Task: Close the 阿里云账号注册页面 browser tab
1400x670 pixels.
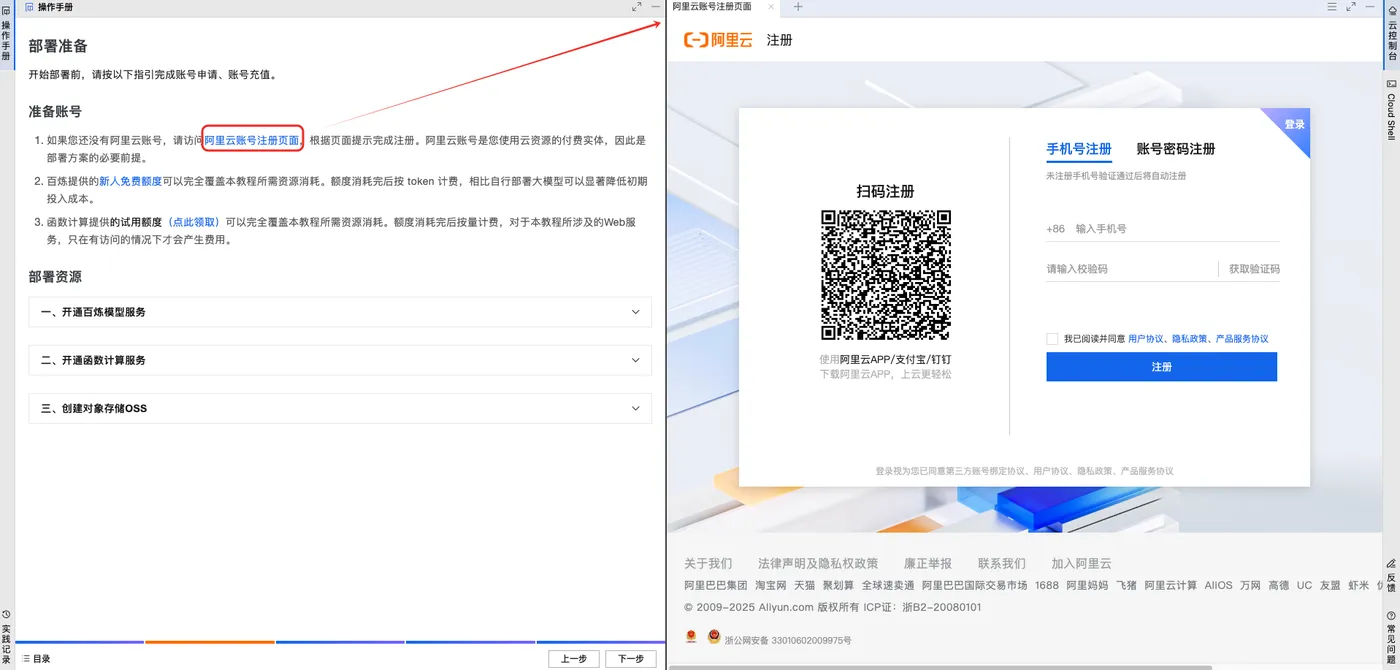Action: tap(770, 7)
